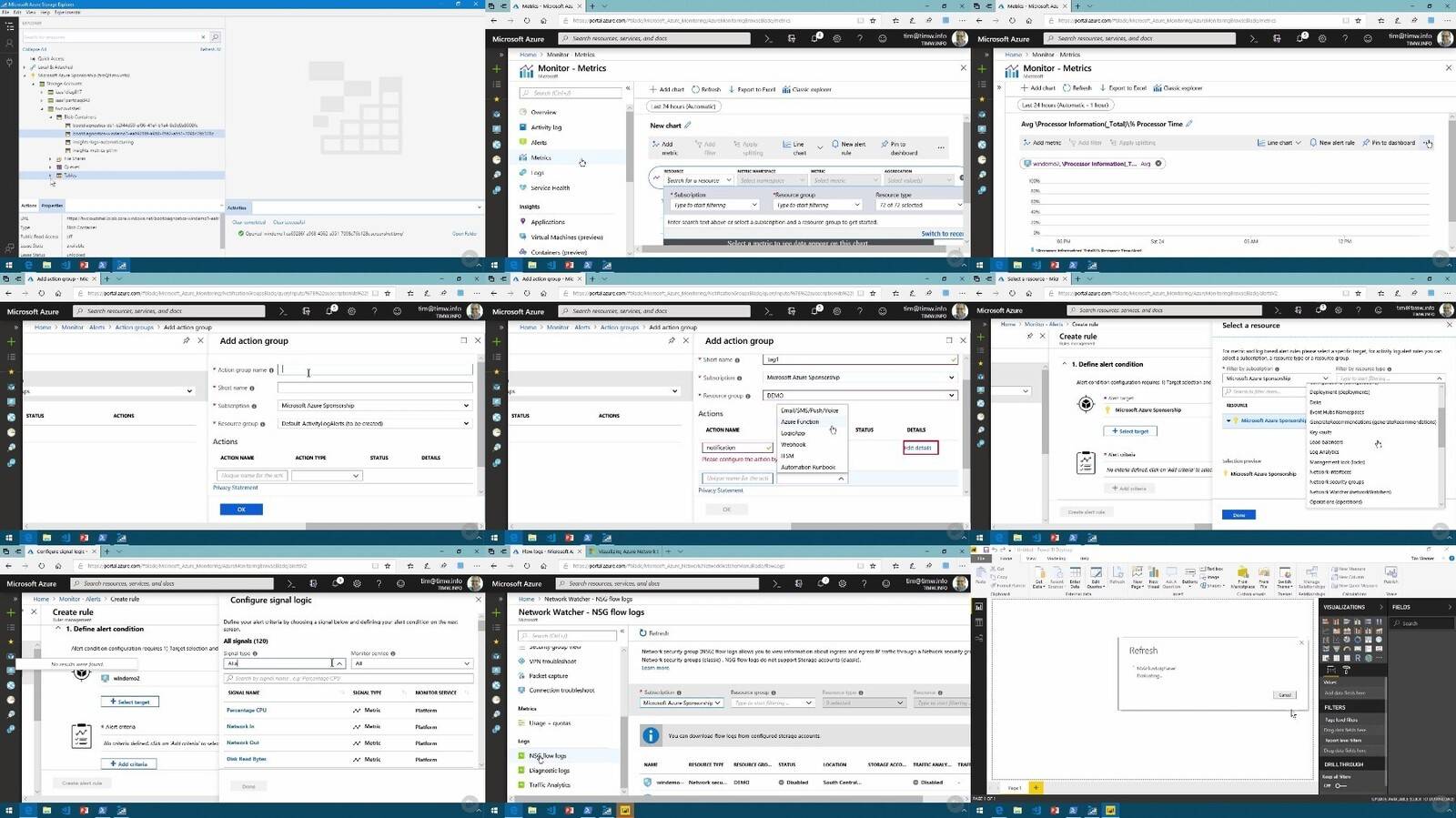Choose Load balancers in resource type list
Screen dimensions: 1456x818
(x=1326, y=442)
